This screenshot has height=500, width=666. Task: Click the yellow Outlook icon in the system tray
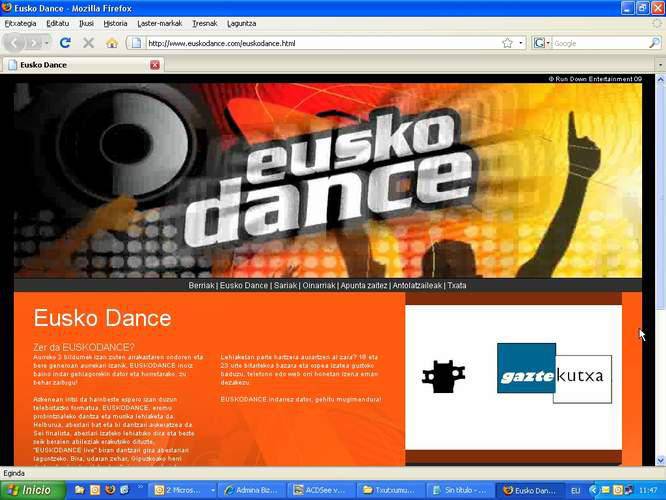click(x=618, y=490)
